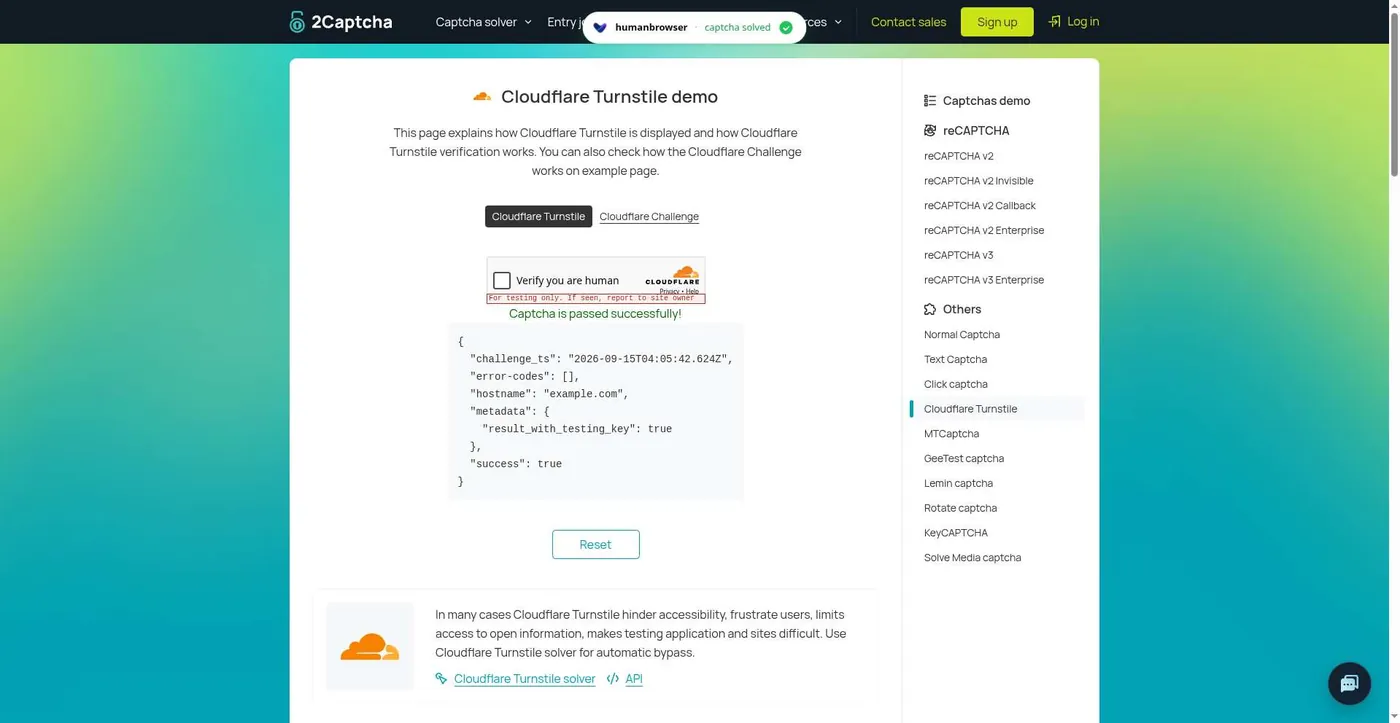The image size is (1400, 723).
Task: Open Contact sales link
Action: tap(908, 22)
